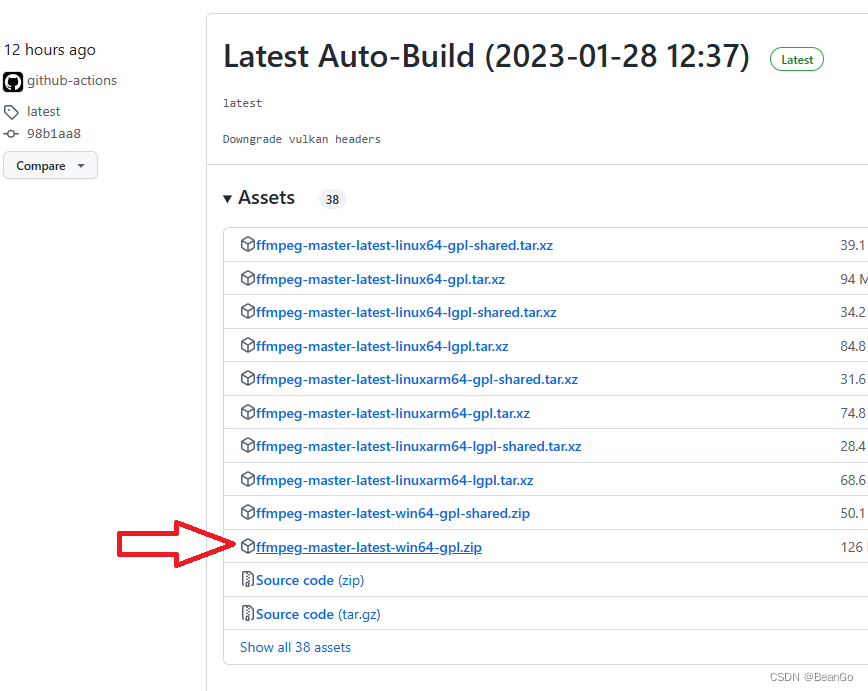Download ffmpeg-master-latest-win64-gpl.zip
Viewport: 868px width, 691px height.
369,547
